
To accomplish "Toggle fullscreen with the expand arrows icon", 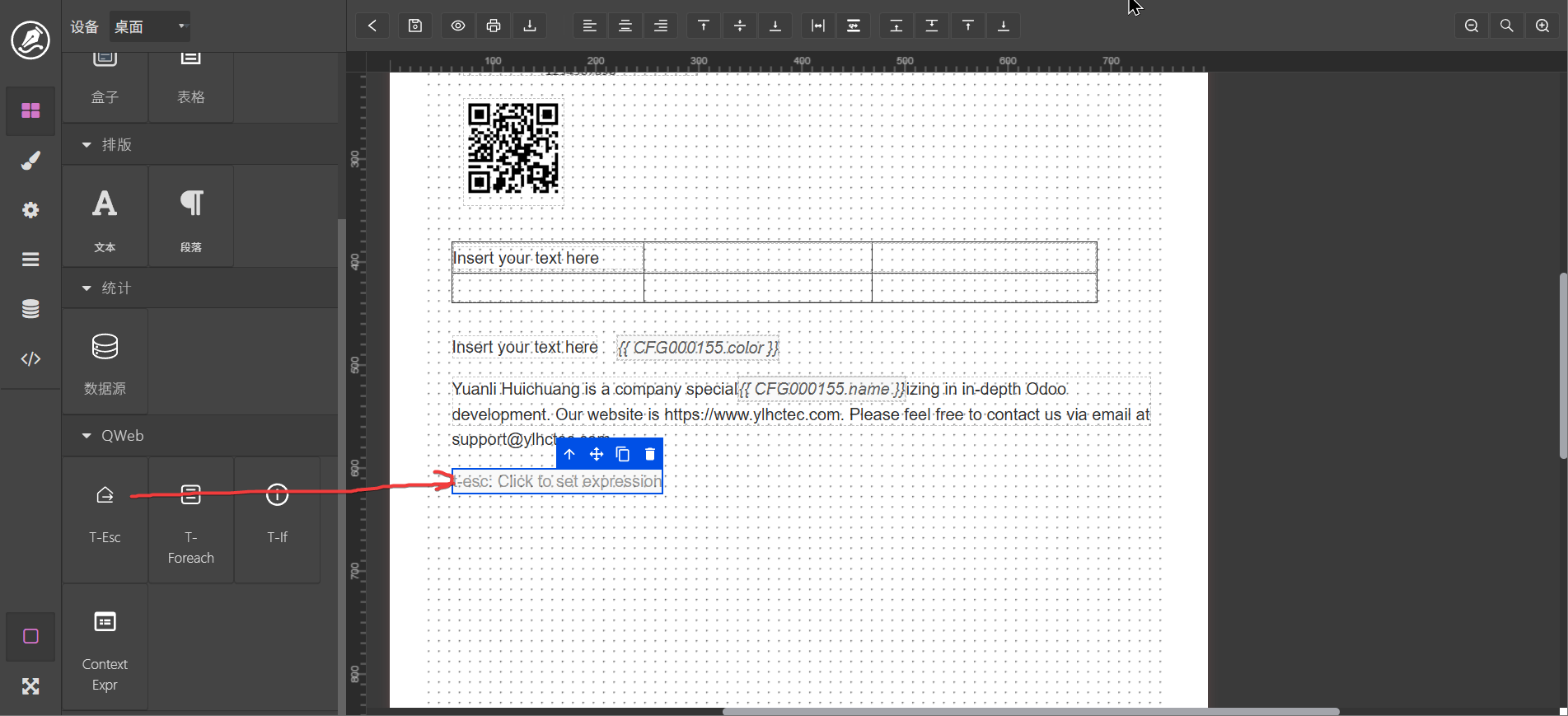I will [x=30, y=686].
